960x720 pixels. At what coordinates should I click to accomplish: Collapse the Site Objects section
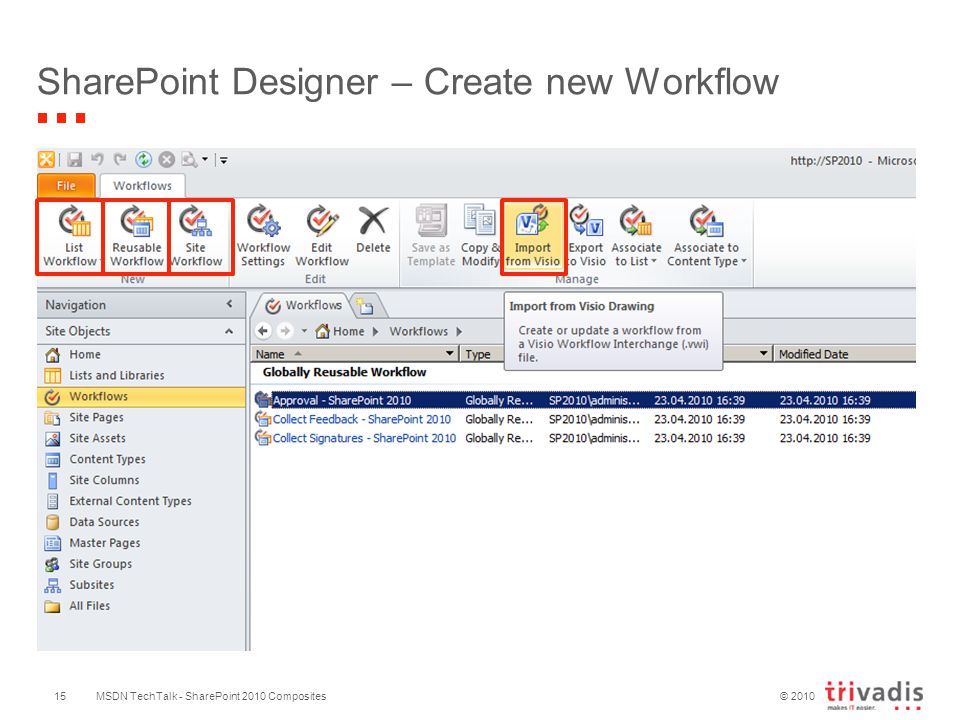229,331
